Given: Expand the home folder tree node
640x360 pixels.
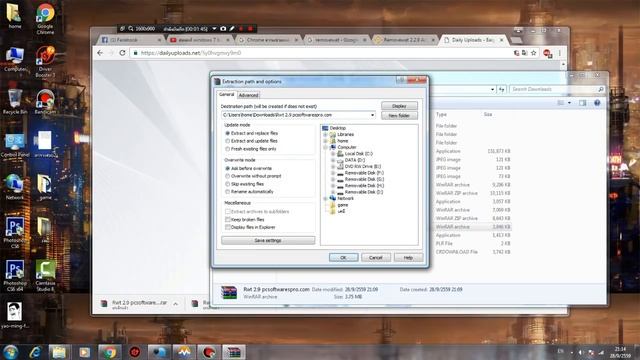Looking at the screenshot, I should point(325,141).
